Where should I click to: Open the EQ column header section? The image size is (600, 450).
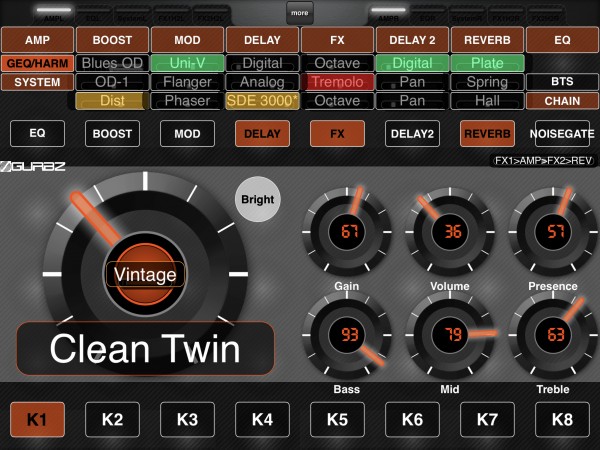tap(562, 40)
